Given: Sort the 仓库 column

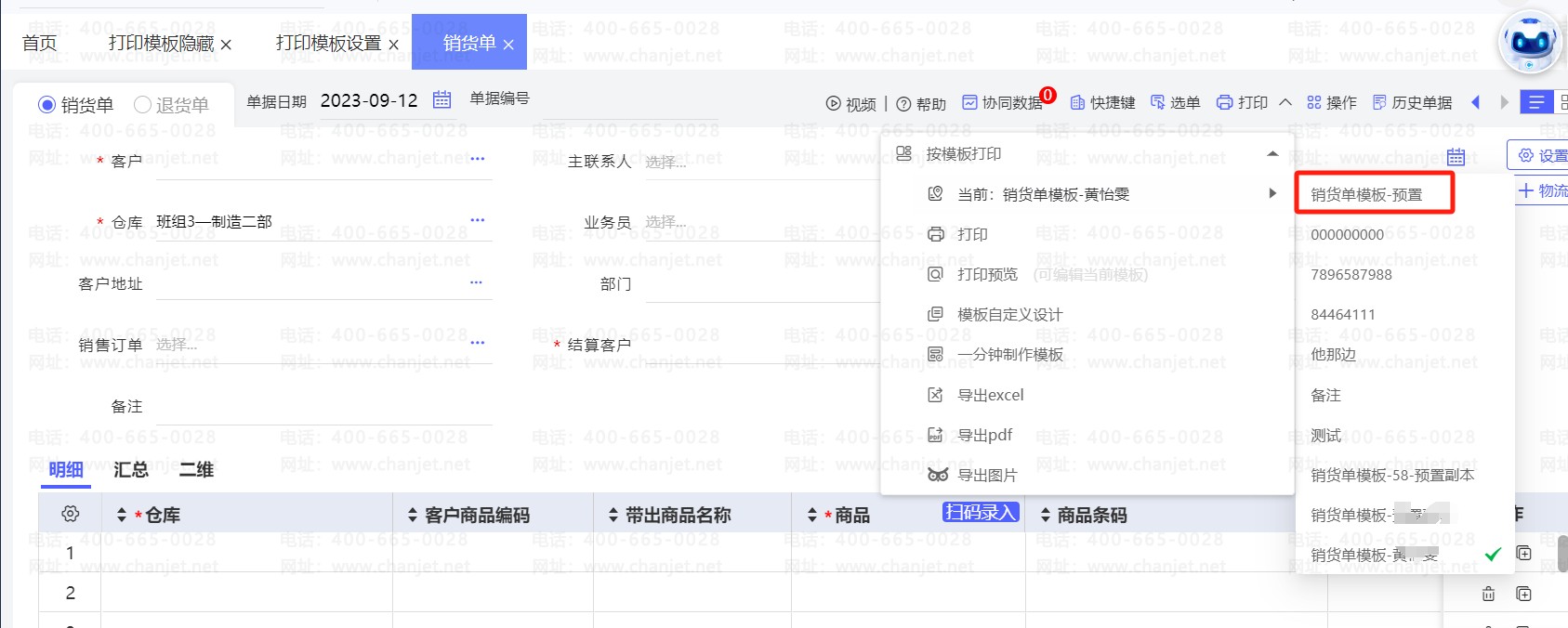Looking at the screenshot, I should click(x=122, y=515).
